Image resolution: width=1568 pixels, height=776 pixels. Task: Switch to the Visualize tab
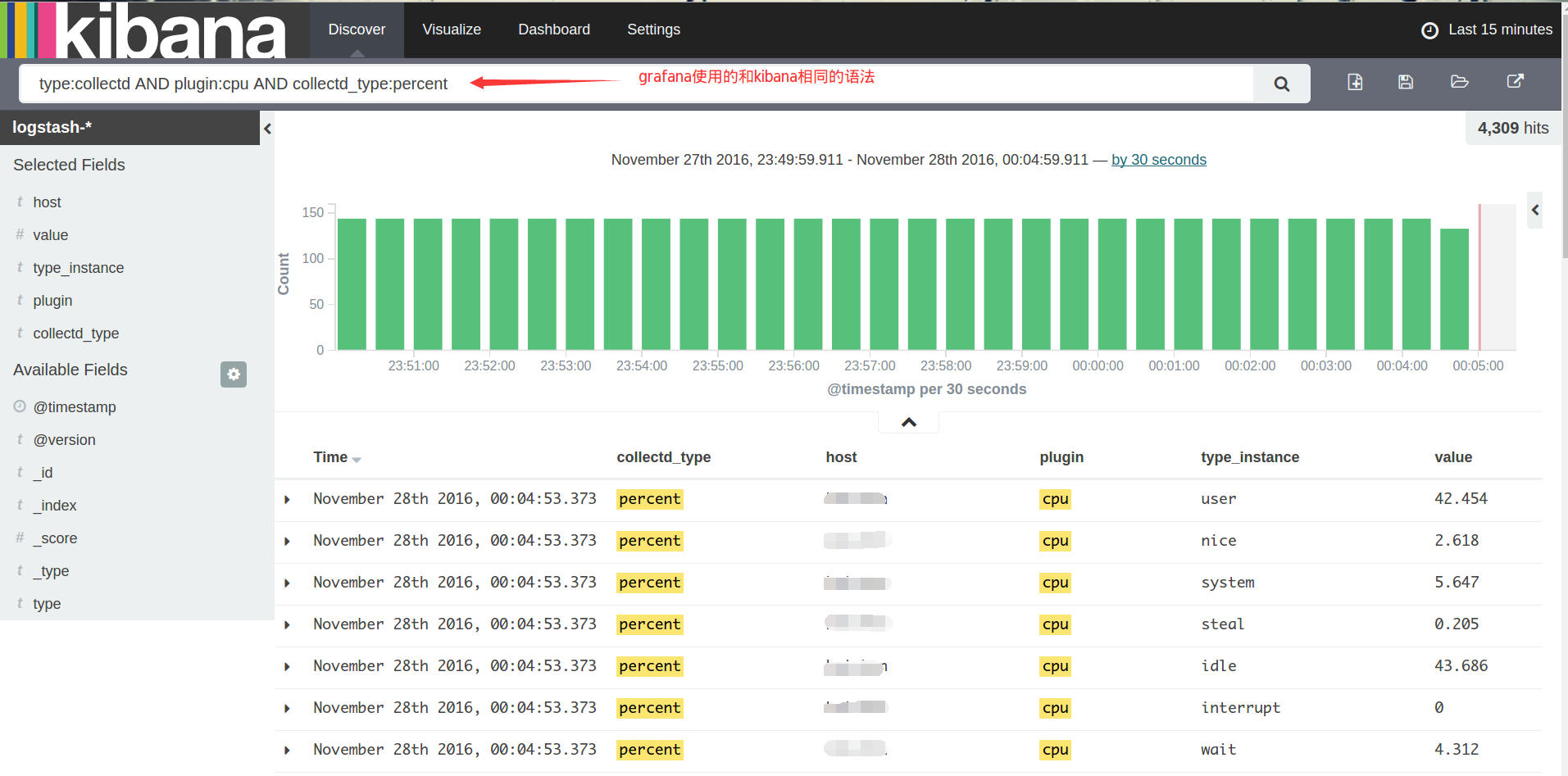click(452, 29)
